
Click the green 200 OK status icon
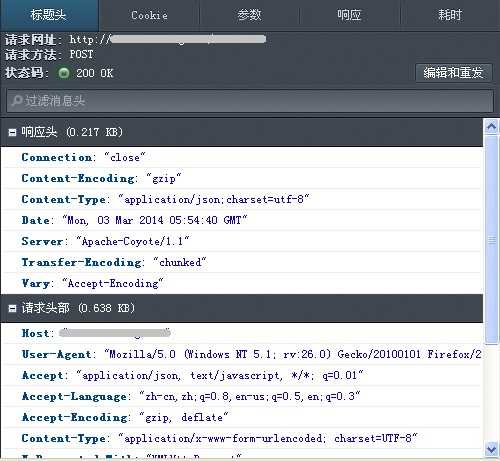point(64,73)
